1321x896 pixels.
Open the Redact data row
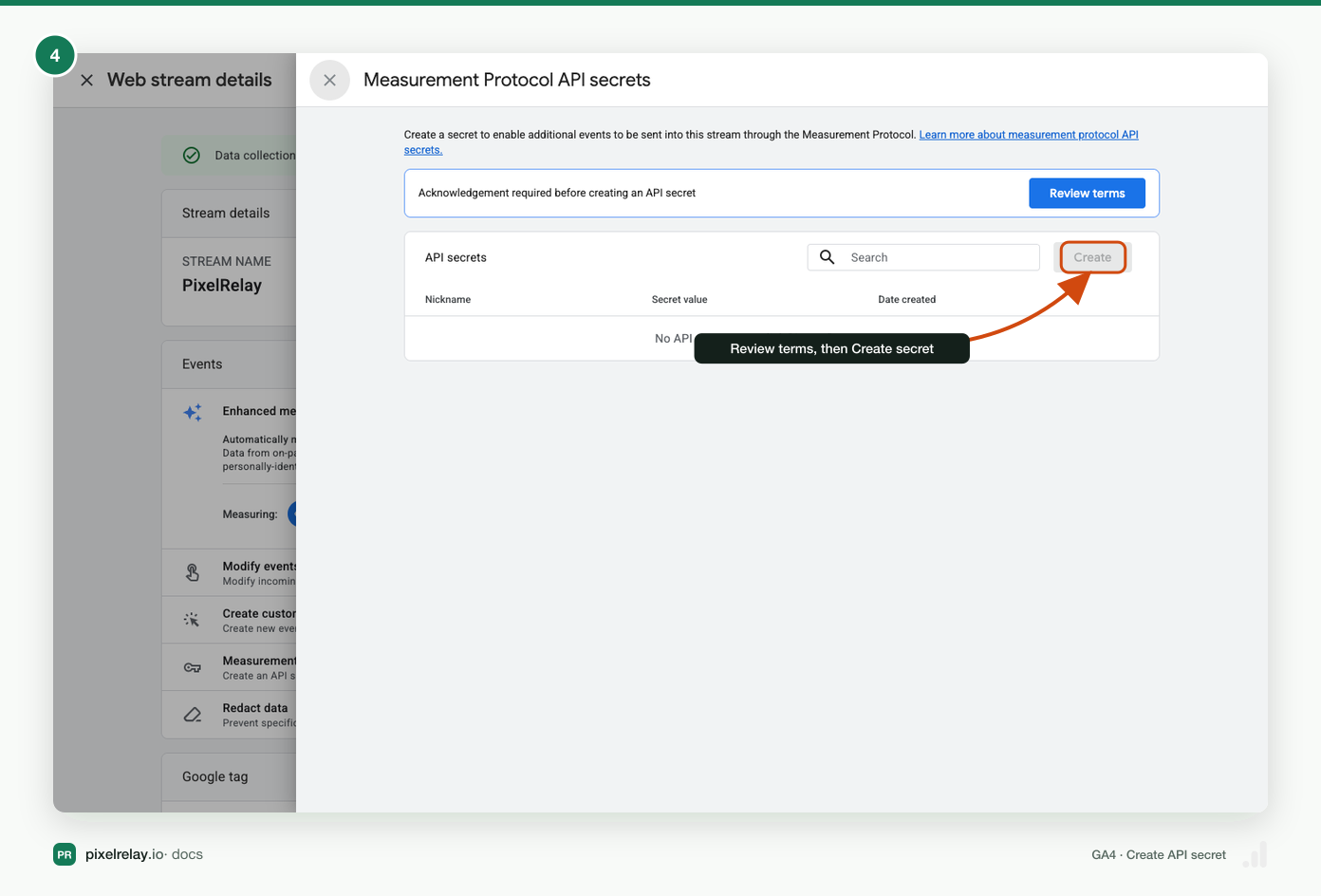[230, 715]
